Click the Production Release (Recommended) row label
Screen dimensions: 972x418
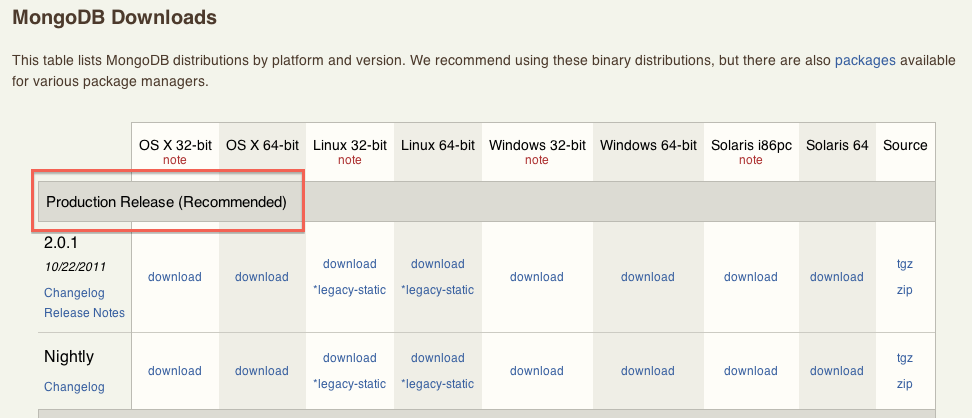coord(167,202)
